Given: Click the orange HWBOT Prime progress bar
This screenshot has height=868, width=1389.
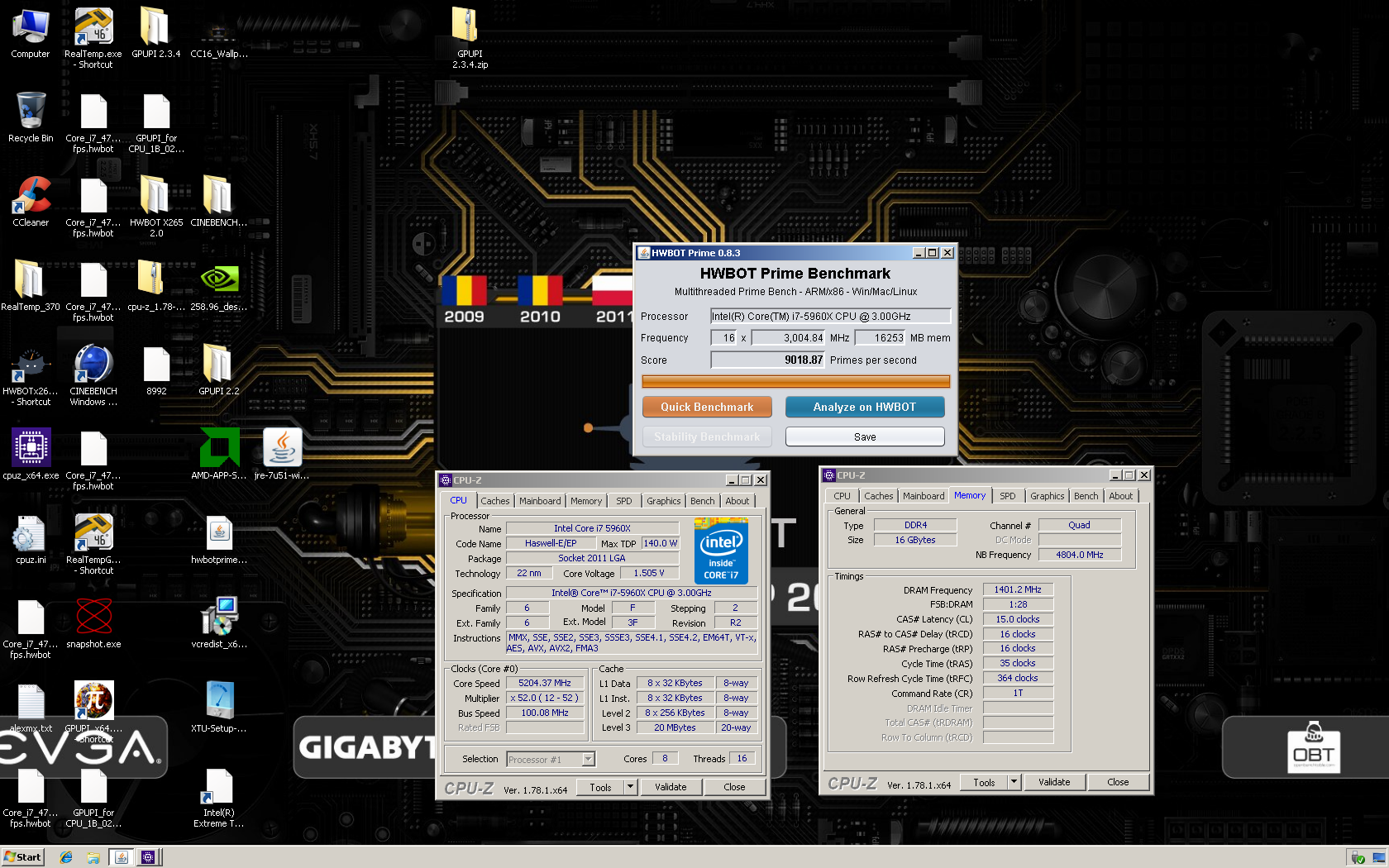Looking at the screenshot, I should (796, 381).
